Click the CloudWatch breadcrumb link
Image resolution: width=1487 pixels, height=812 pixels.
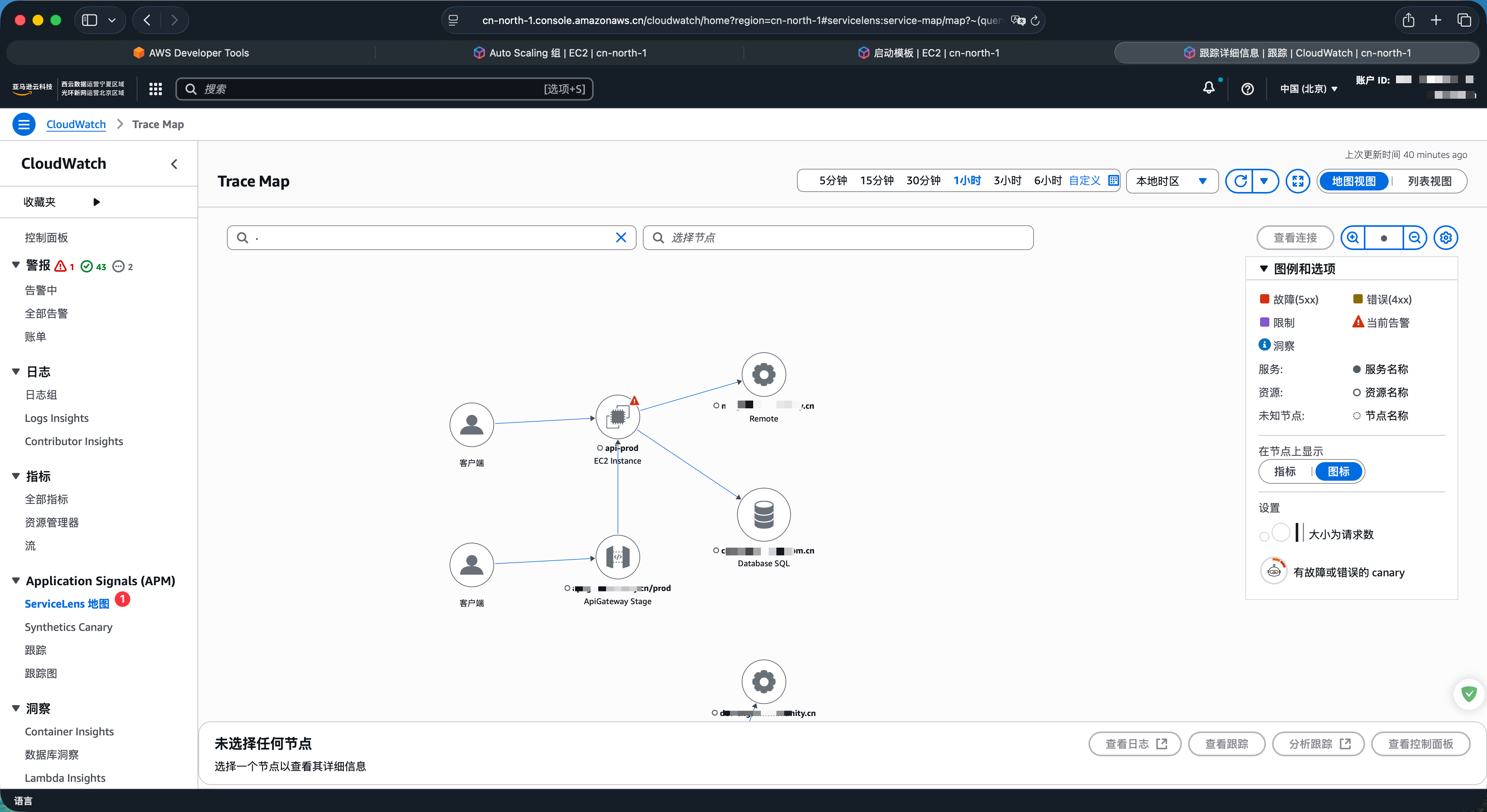[76, 124]
